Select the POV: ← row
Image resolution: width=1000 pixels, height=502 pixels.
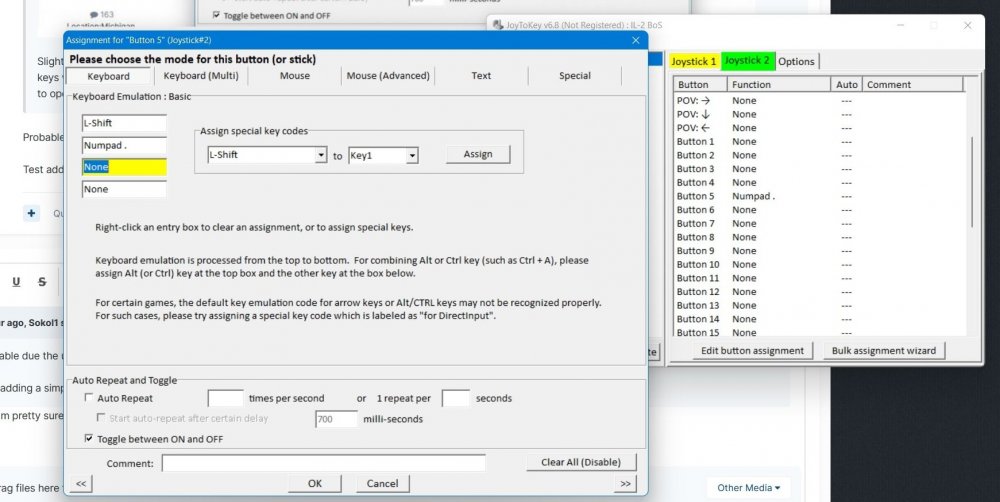pos(818,128)
